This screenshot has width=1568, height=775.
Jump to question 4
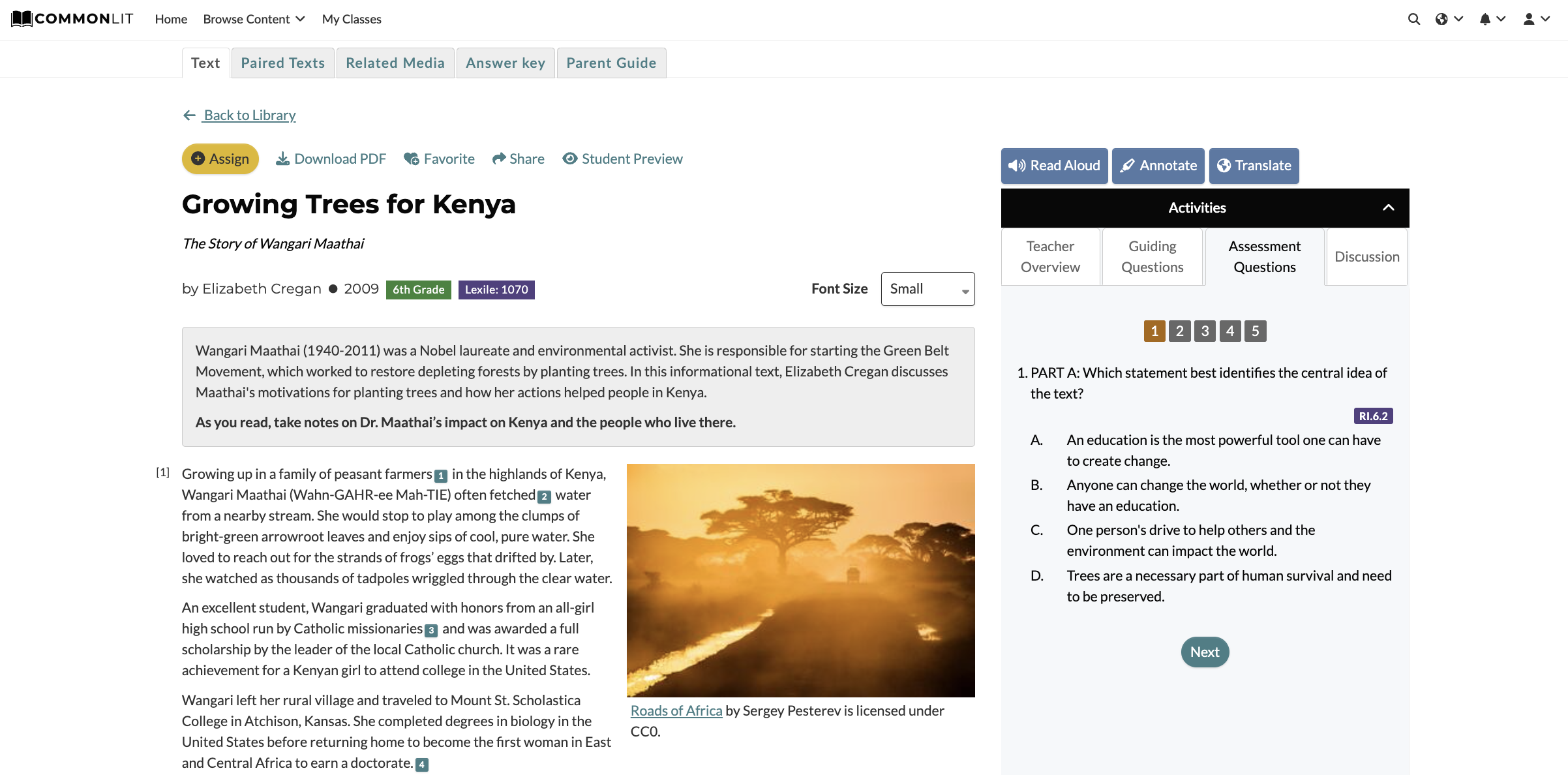1230,331
